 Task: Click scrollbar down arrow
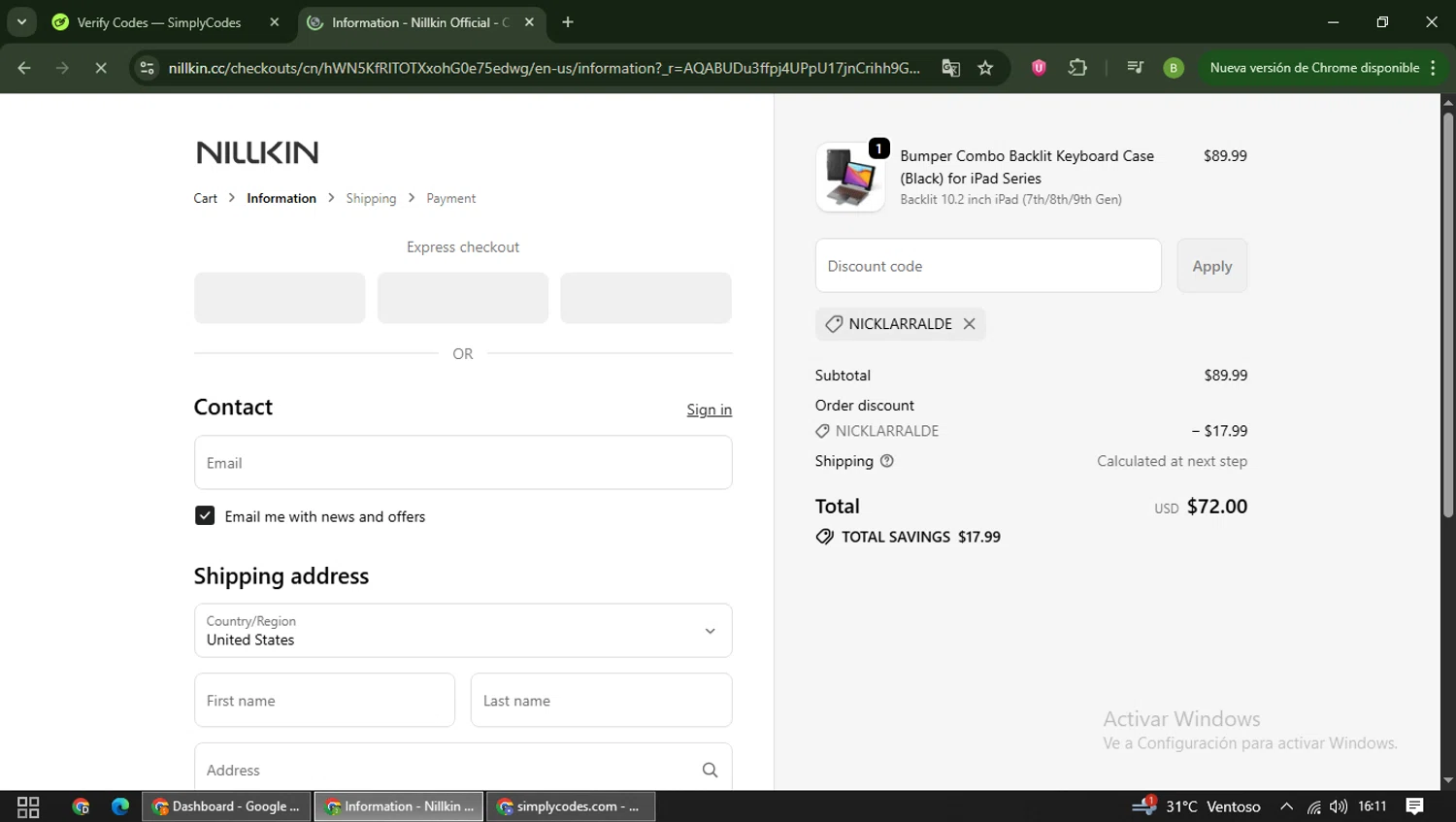(x=1447, y=780)
